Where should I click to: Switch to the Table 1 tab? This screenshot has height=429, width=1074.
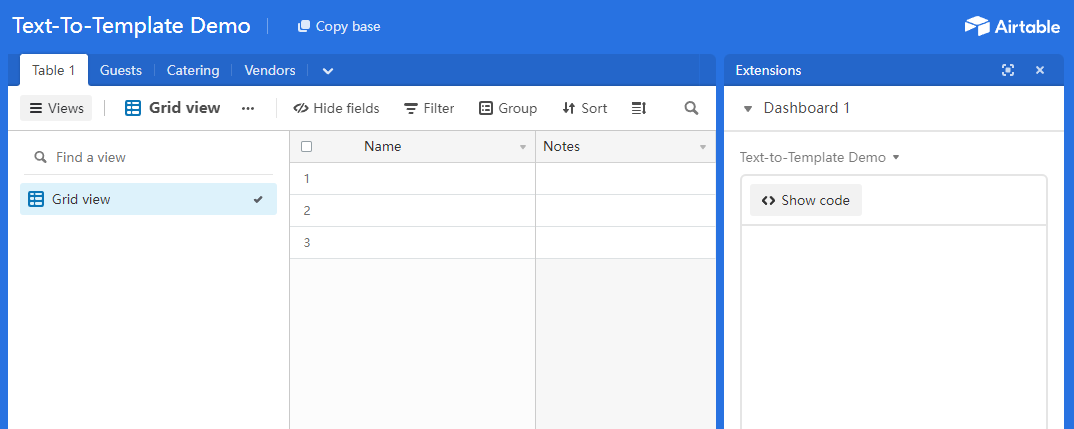click(x=53, y=70)
